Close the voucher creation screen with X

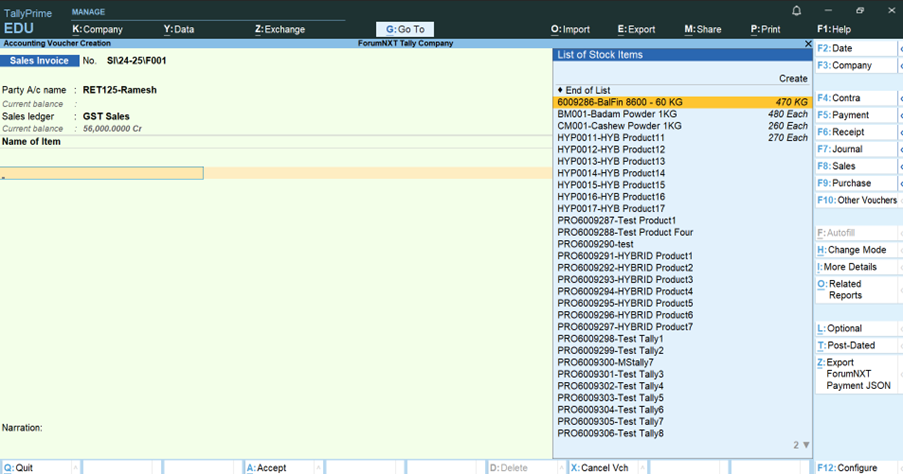(x=807, y=43)
